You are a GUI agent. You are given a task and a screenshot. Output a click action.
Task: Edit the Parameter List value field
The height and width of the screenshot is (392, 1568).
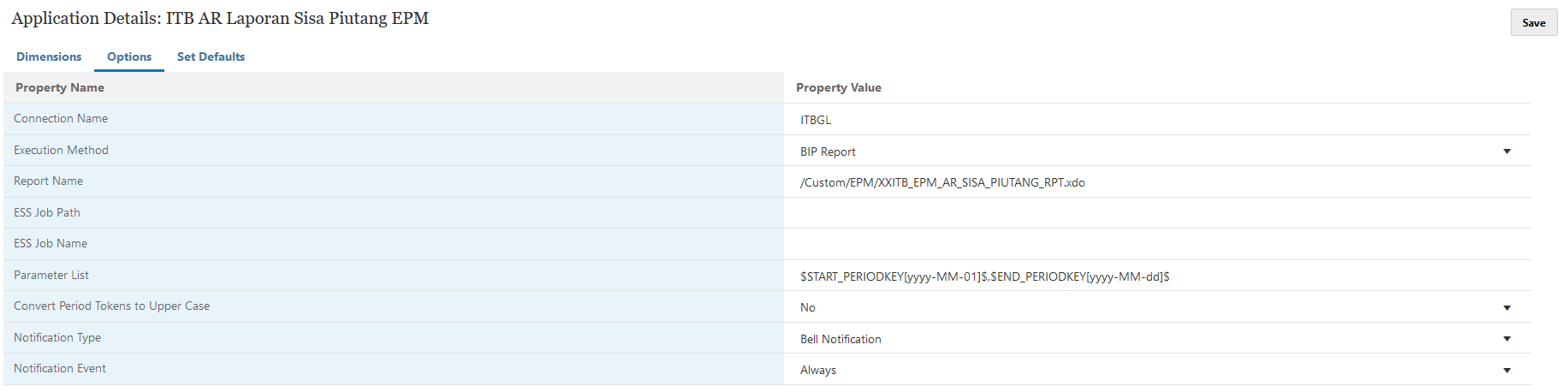tap(1157, 276)
